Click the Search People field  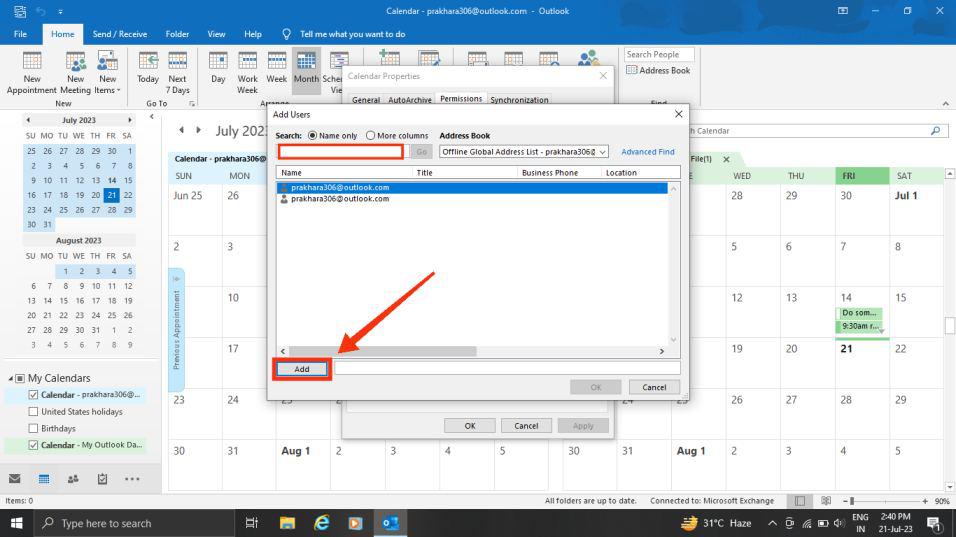click(658, 54)
